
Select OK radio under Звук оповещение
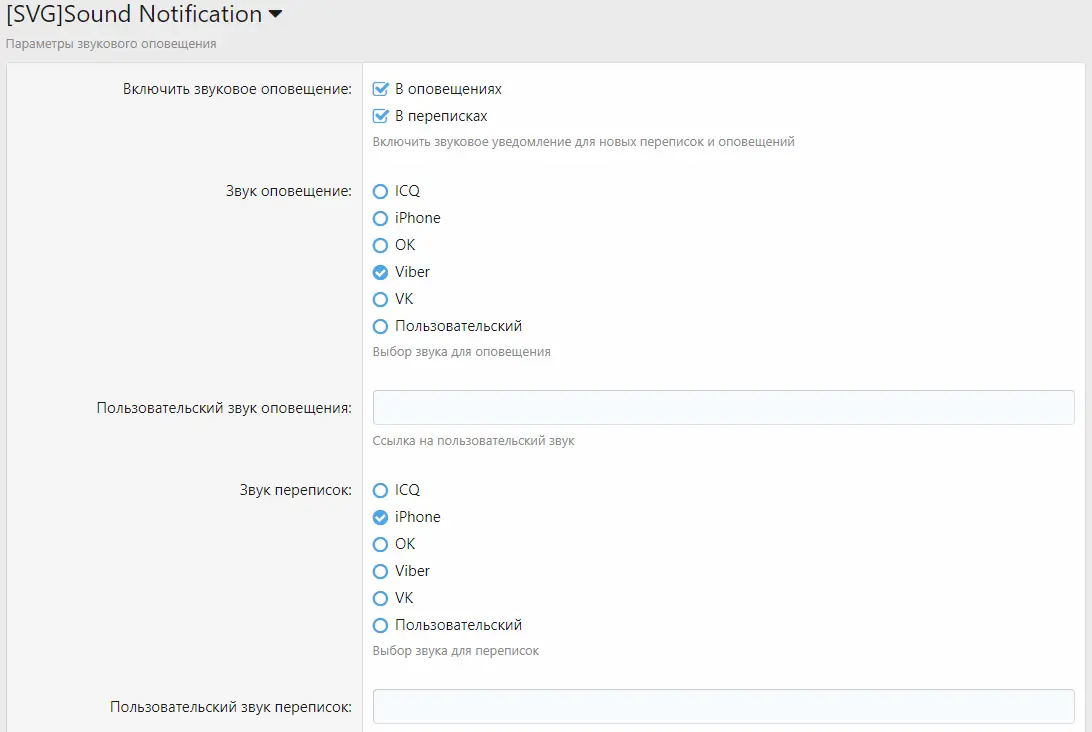[x=380, y=245]
